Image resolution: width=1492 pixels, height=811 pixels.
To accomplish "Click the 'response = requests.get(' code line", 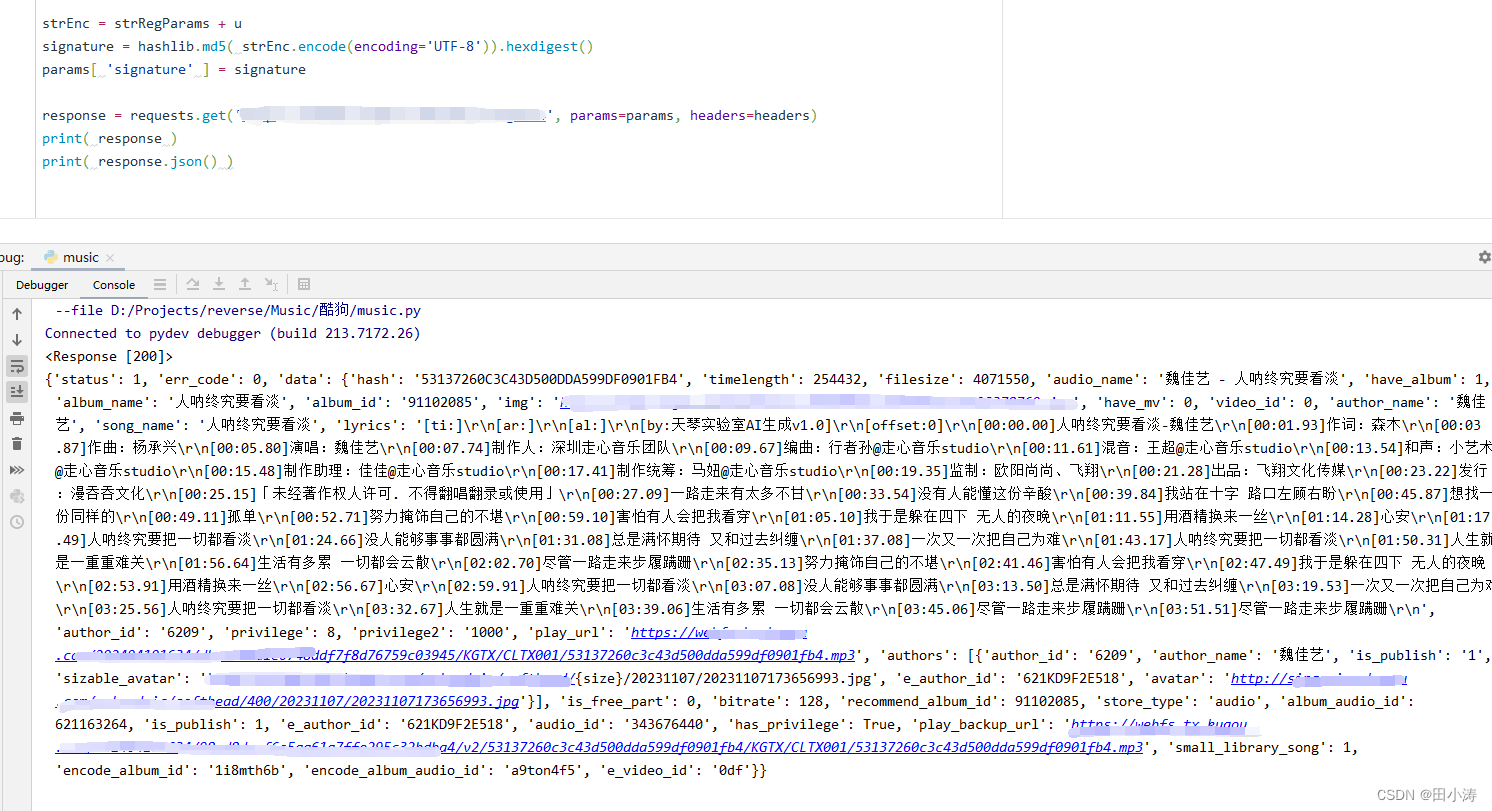I will 430,115.
